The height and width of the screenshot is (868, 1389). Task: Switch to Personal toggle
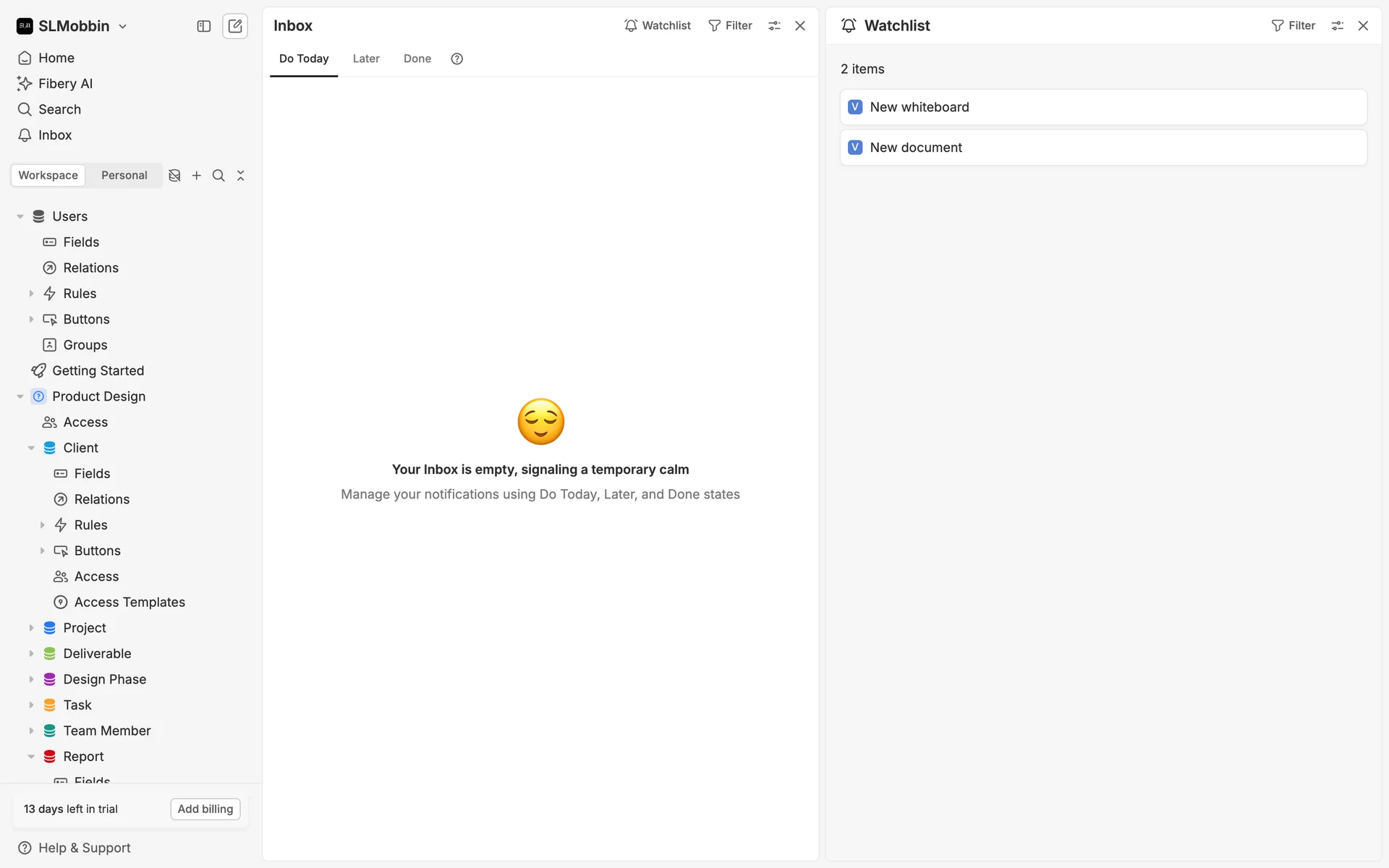pyautogui.click(x=124, y=175)
